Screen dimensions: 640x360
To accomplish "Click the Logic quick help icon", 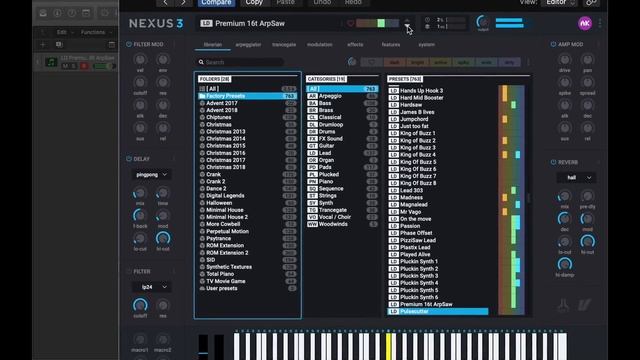I will 72,13.
